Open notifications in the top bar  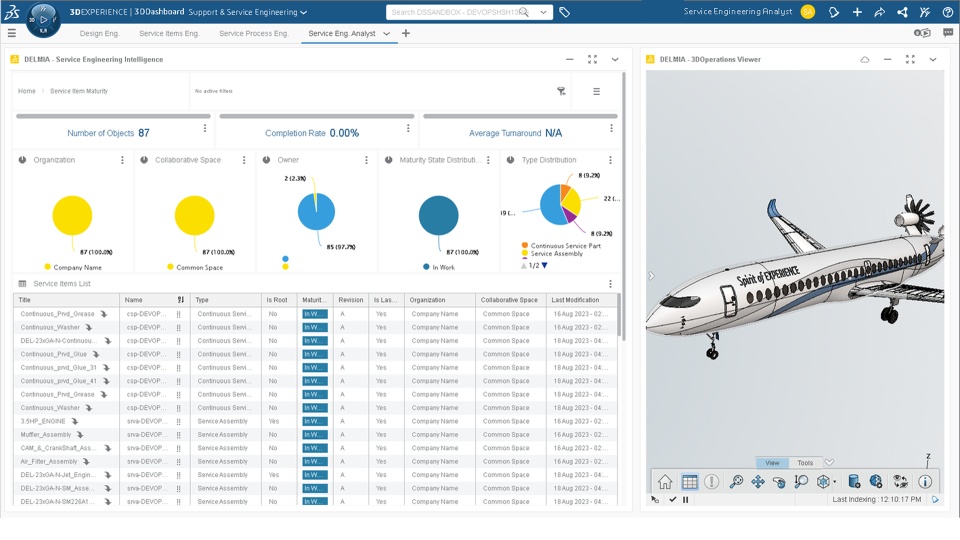click(x=833, y=12)
